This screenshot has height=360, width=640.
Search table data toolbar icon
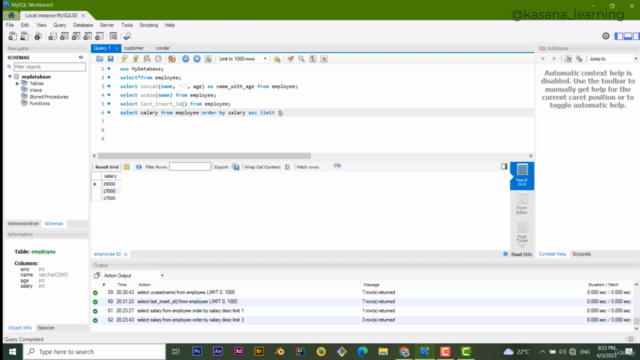point(113,36)
